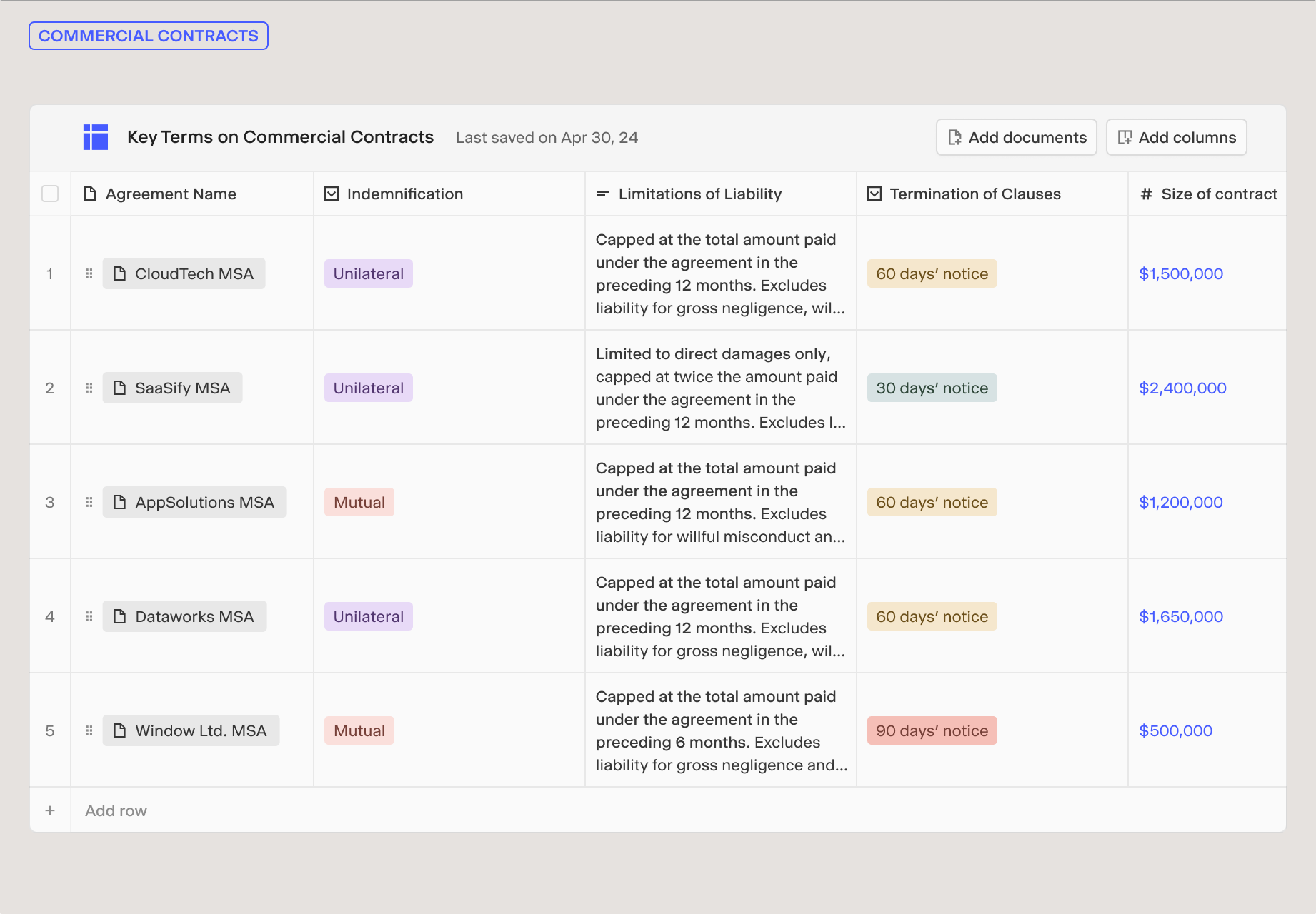
Task: Click the plus icon beside Add row
Action: [x=49, y=810]
